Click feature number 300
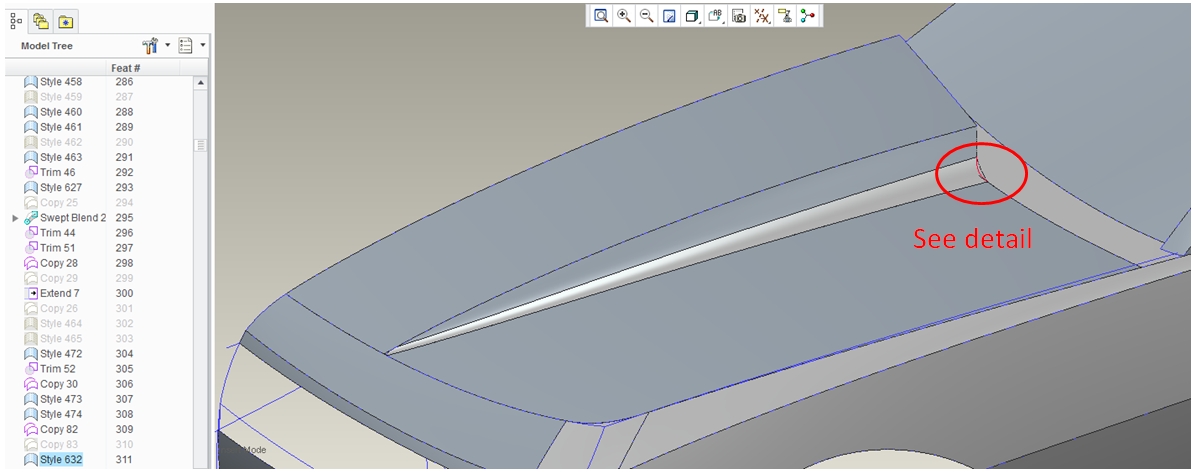1193x472 pixels. 124,293
